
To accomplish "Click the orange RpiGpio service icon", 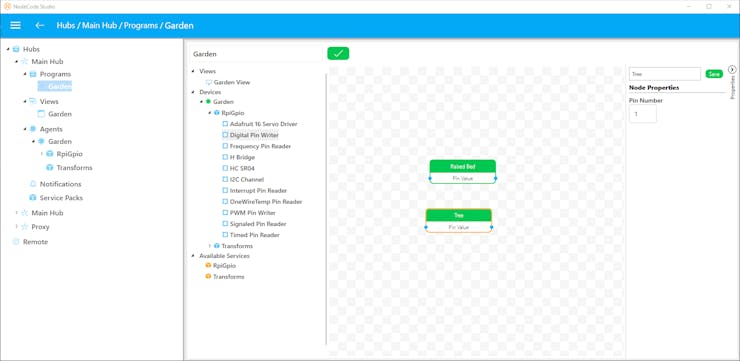I will click(208, 266).
